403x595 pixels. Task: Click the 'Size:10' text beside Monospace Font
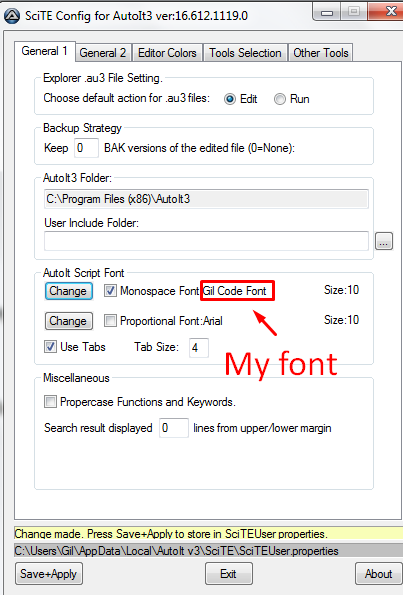[x=341, y=290]
